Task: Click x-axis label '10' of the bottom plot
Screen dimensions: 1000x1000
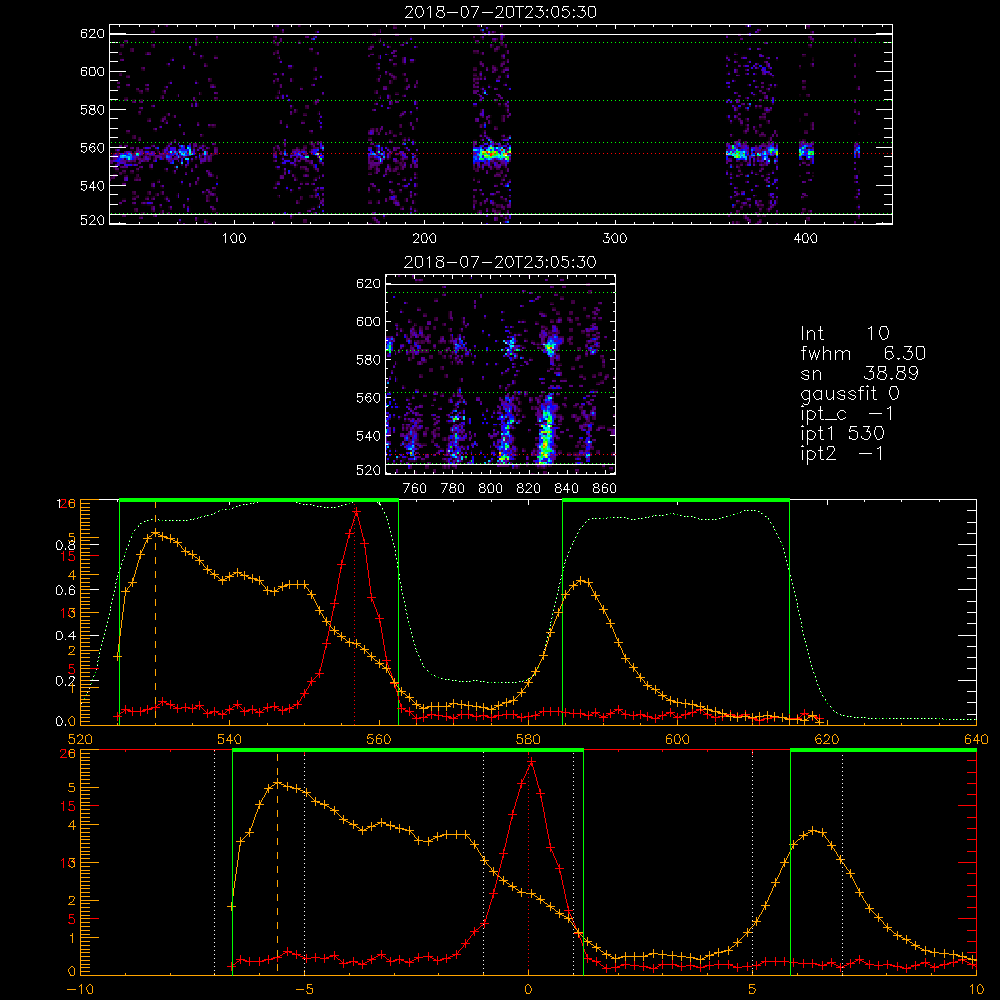Action: [x=976, y=990]
